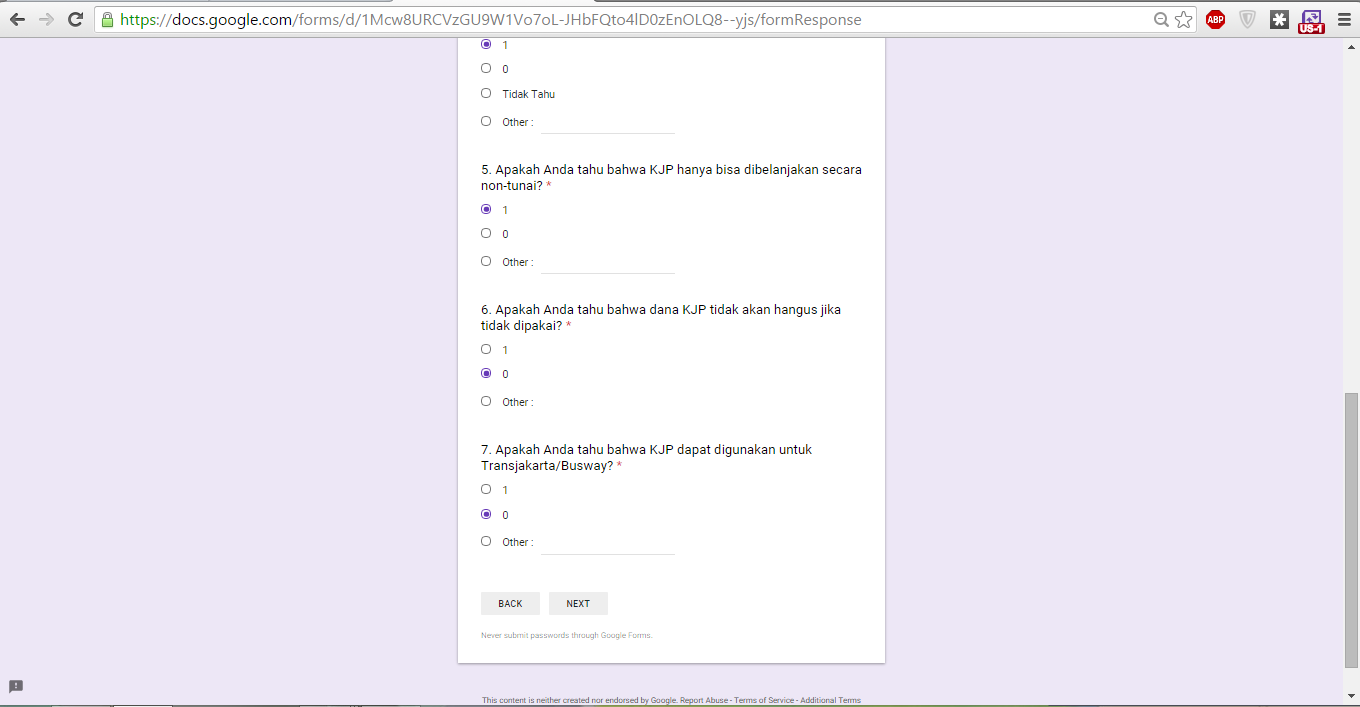
Task: Click the US-1 VPN extension icon
Action: click(x=1311, y=21)
